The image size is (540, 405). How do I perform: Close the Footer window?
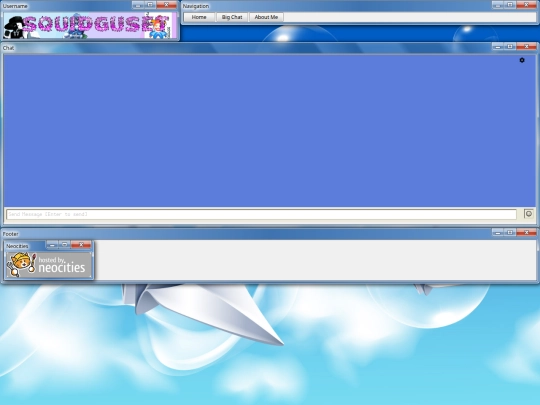pyautogui.click(x=526, y=233)
